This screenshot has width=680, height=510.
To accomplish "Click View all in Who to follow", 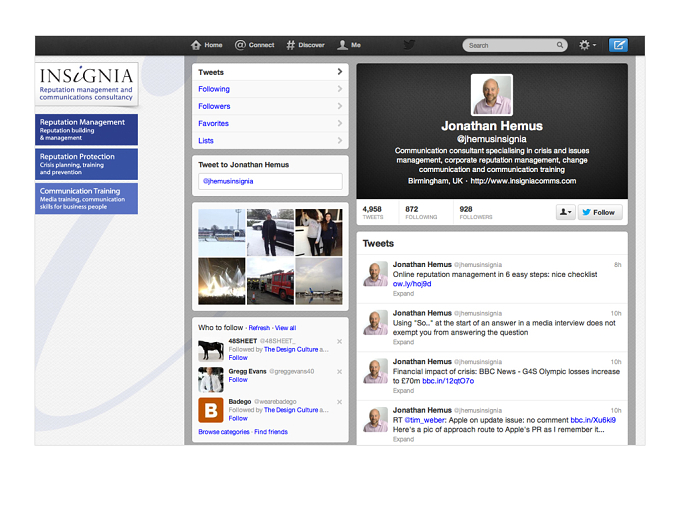I will click(x=285, y=328).
